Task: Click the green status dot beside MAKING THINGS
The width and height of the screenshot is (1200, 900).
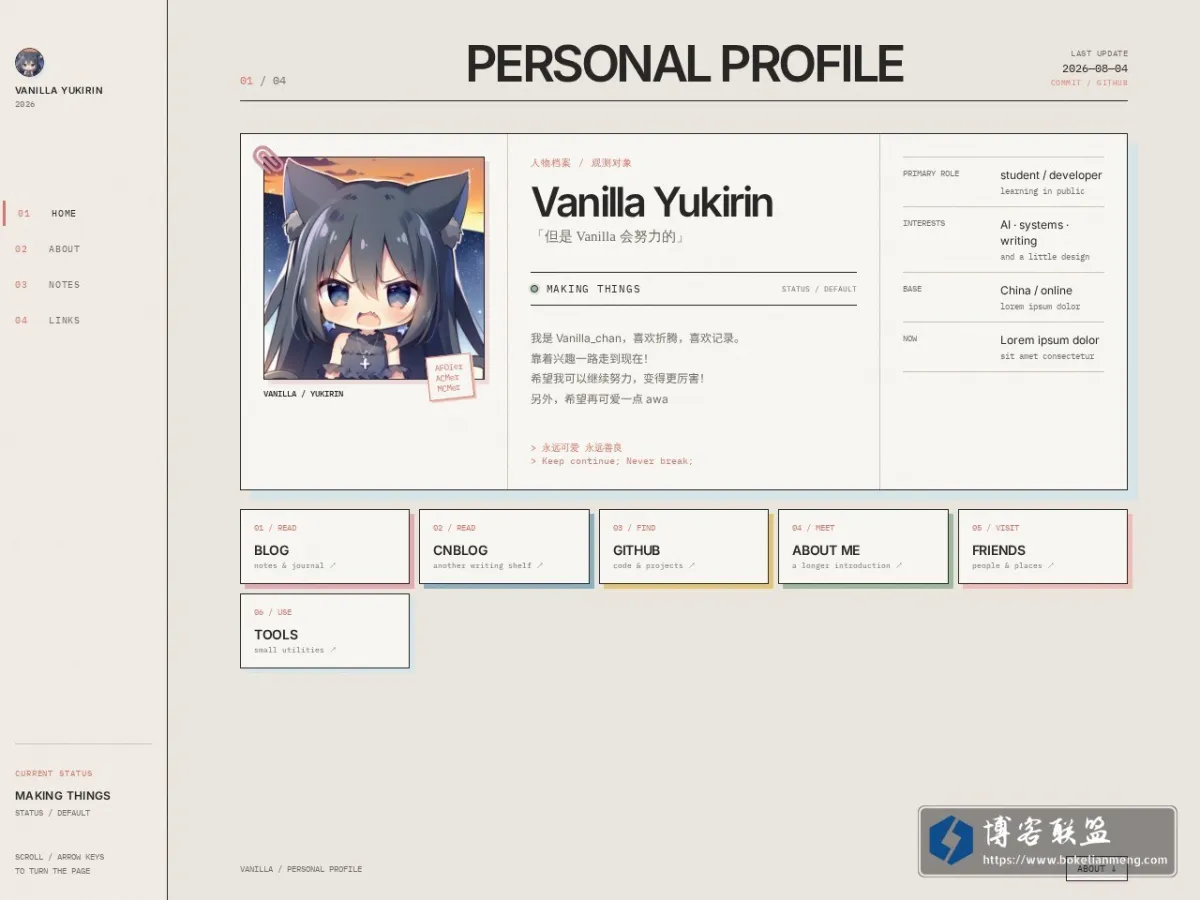Action: click(x=534, y=289)
